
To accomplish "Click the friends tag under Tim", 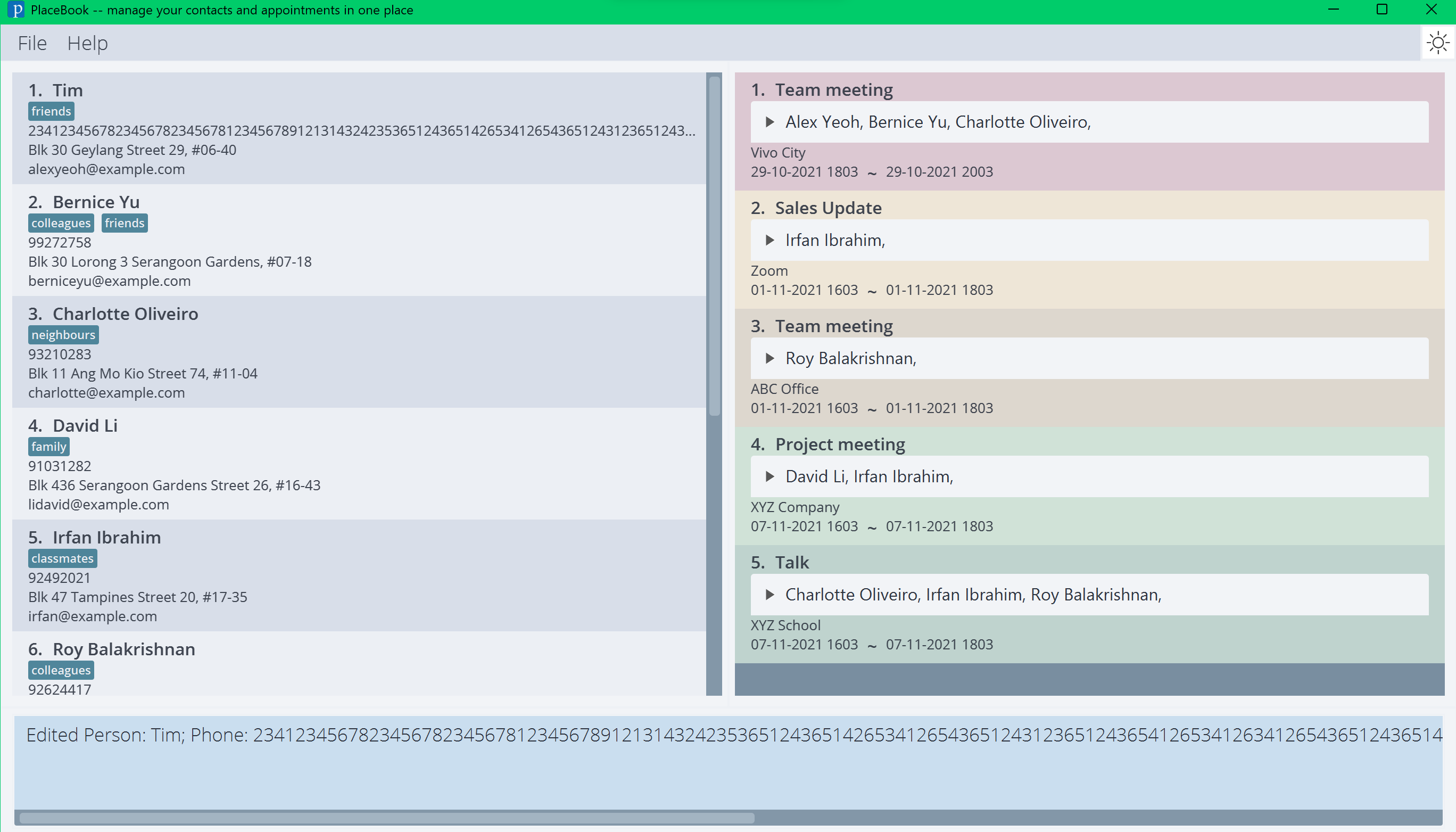I will [51, 111].
